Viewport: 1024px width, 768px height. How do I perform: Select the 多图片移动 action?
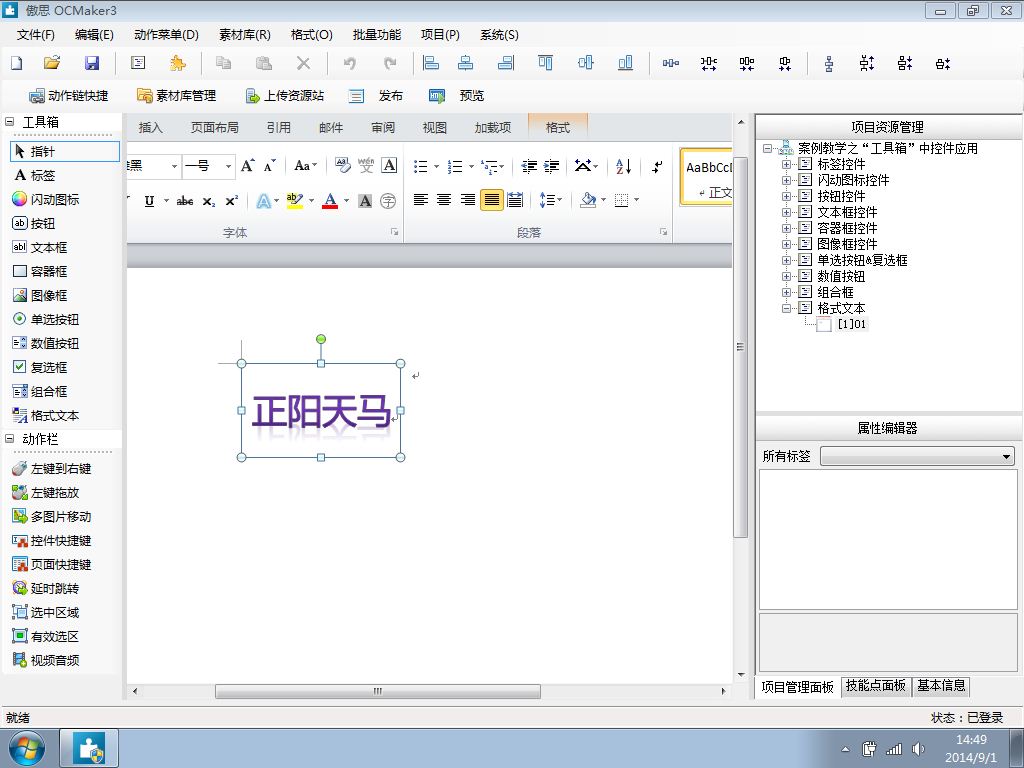coord(52,517)
